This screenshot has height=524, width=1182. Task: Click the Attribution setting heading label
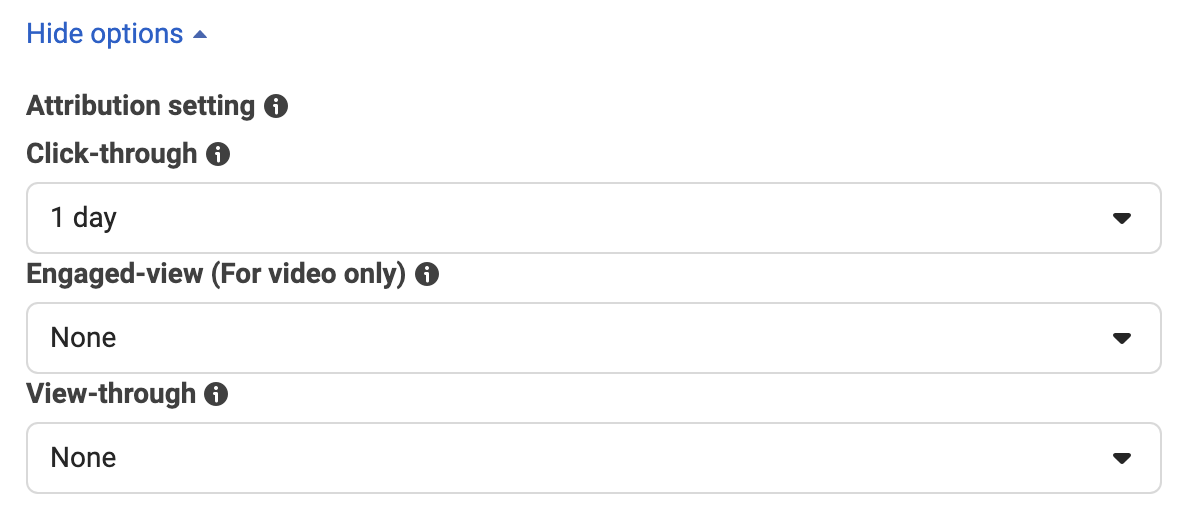(141, 106)
